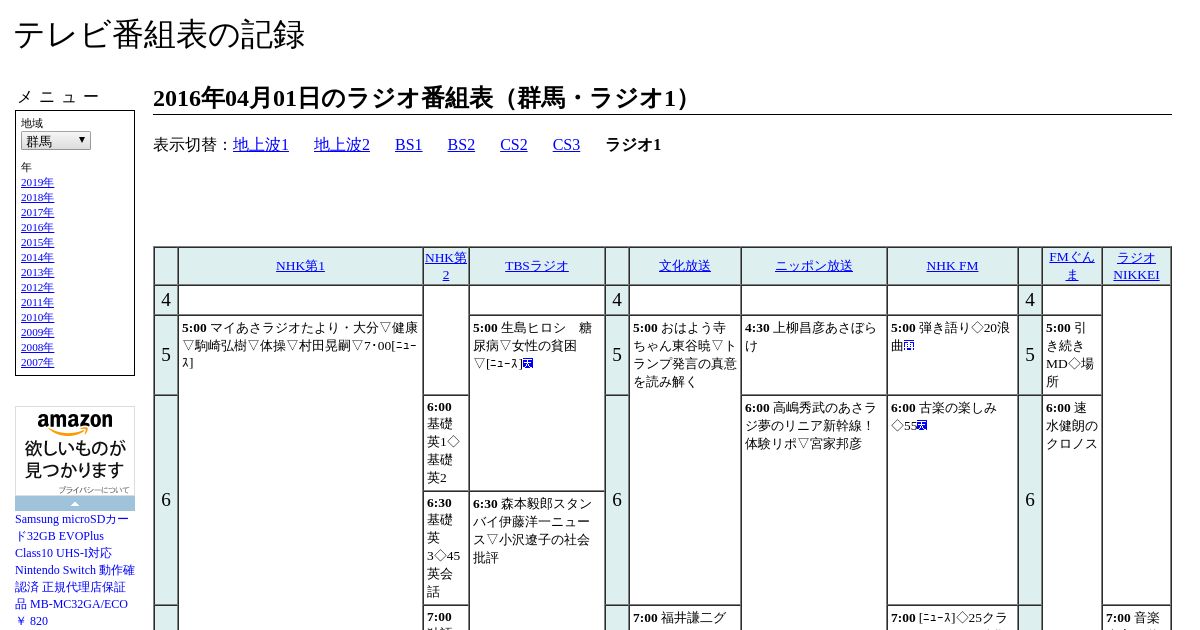Open the 2013年 archive link
This screenshot has width=1200, height=630.
point(37,272)
